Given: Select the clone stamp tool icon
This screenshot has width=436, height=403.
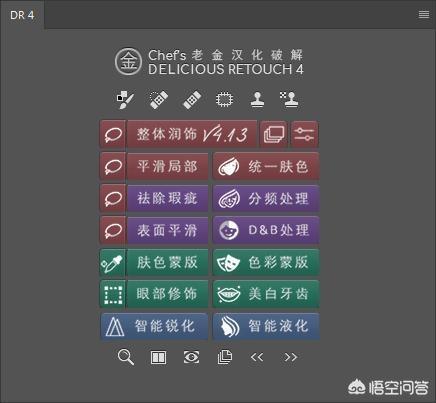Looking at the screenshot, I should (x=257, y=100).
